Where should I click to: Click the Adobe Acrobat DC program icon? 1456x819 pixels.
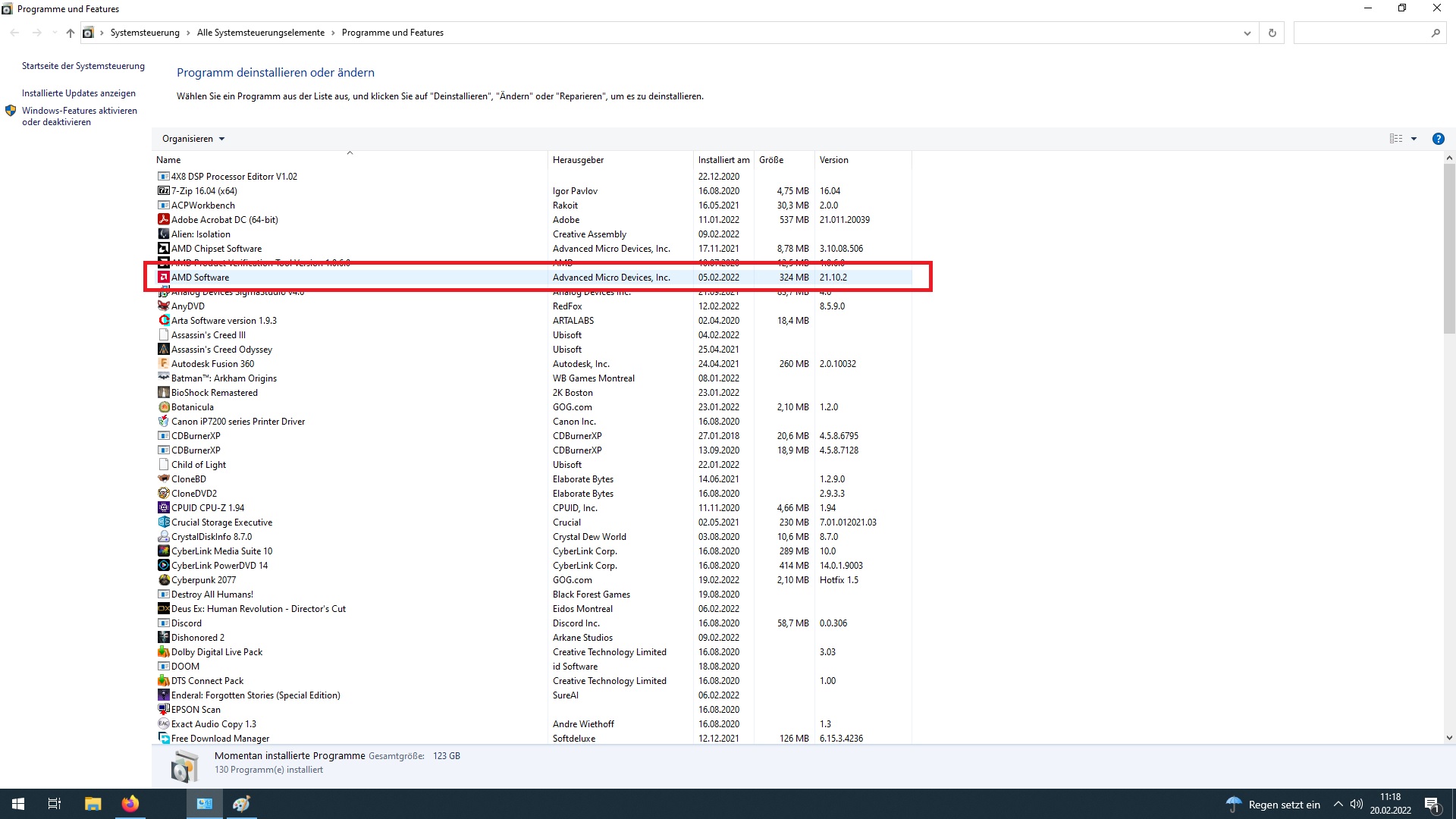coord(163,220)
